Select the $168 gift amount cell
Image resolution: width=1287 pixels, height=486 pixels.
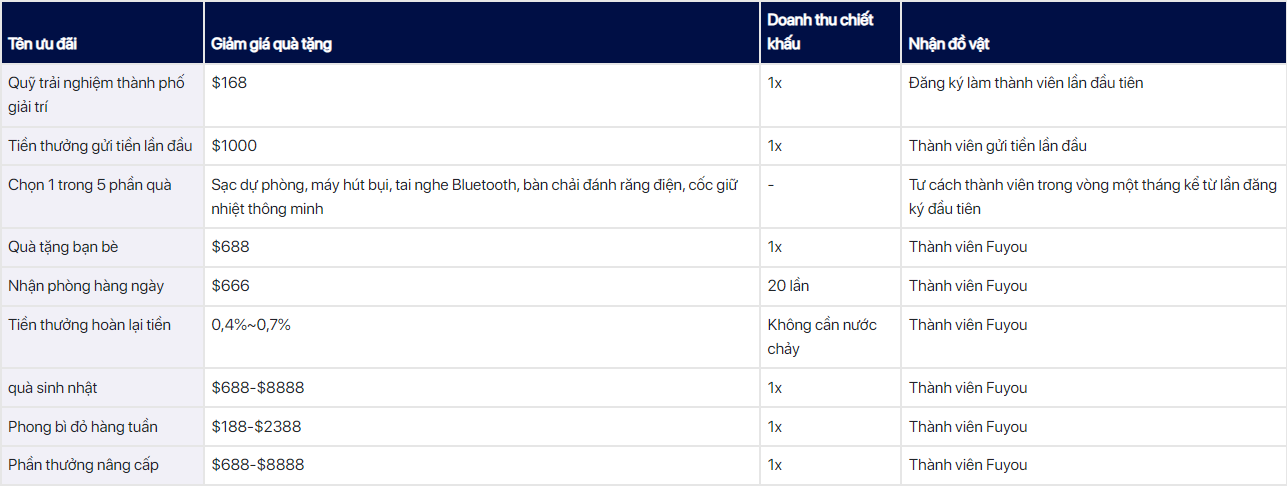(229, 83)
